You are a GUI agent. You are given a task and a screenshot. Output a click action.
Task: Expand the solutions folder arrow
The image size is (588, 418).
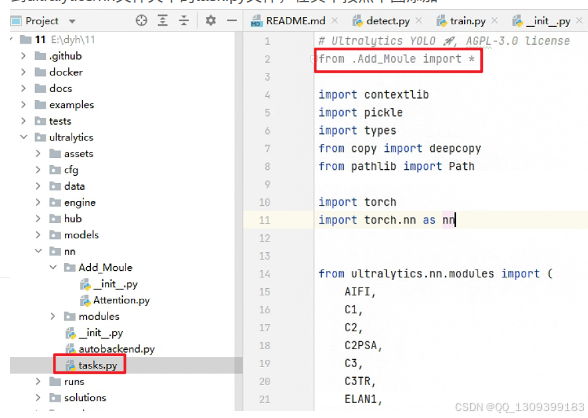pos(38,398)
